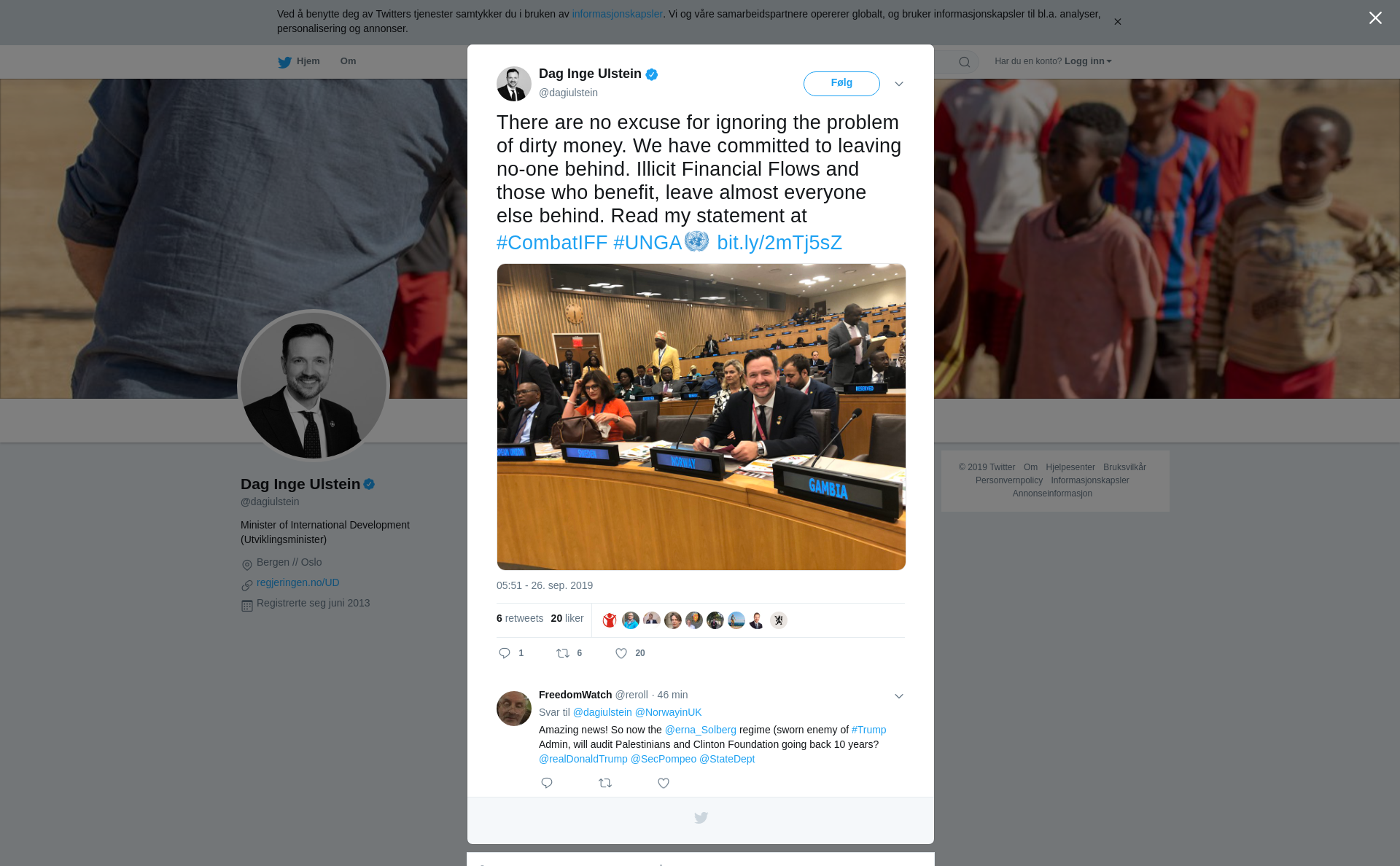This screenshot has height=866, width=1400.
Task: Open the Logg inn dropdown
Action: [1088, 61]
